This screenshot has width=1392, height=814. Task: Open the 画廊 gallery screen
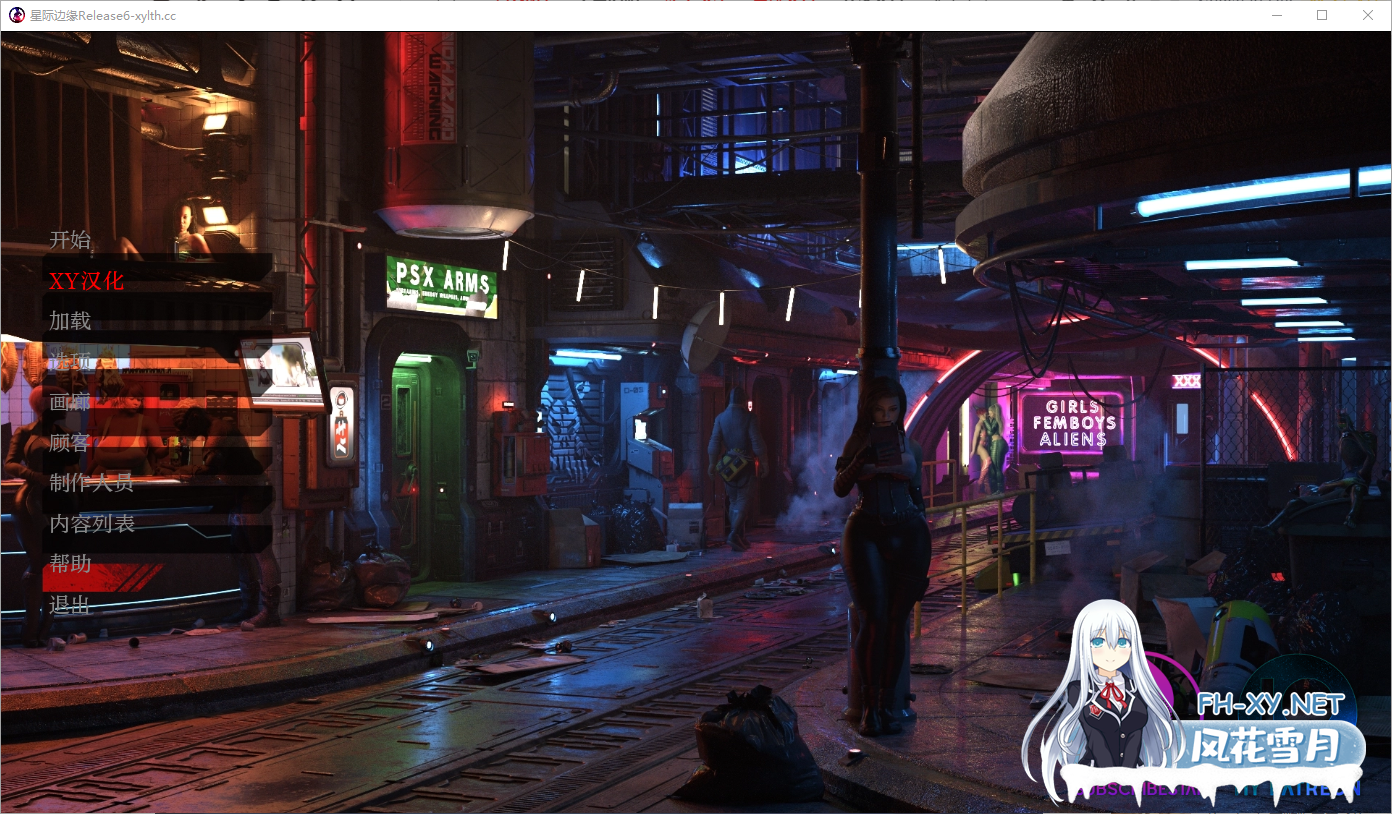tap(68, 402)
